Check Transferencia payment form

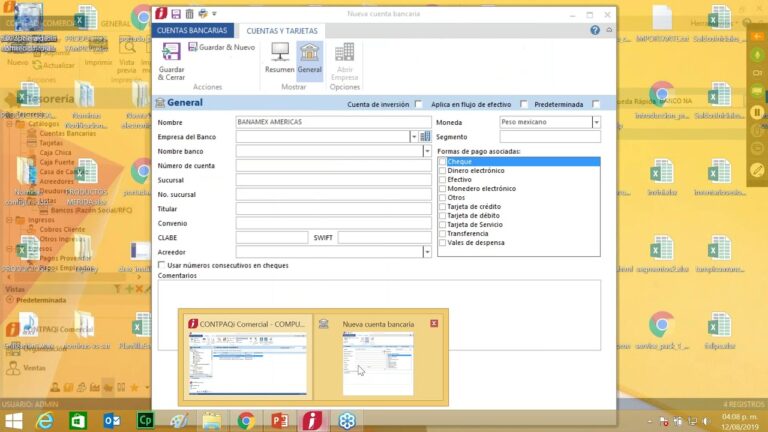click(442, 234)
